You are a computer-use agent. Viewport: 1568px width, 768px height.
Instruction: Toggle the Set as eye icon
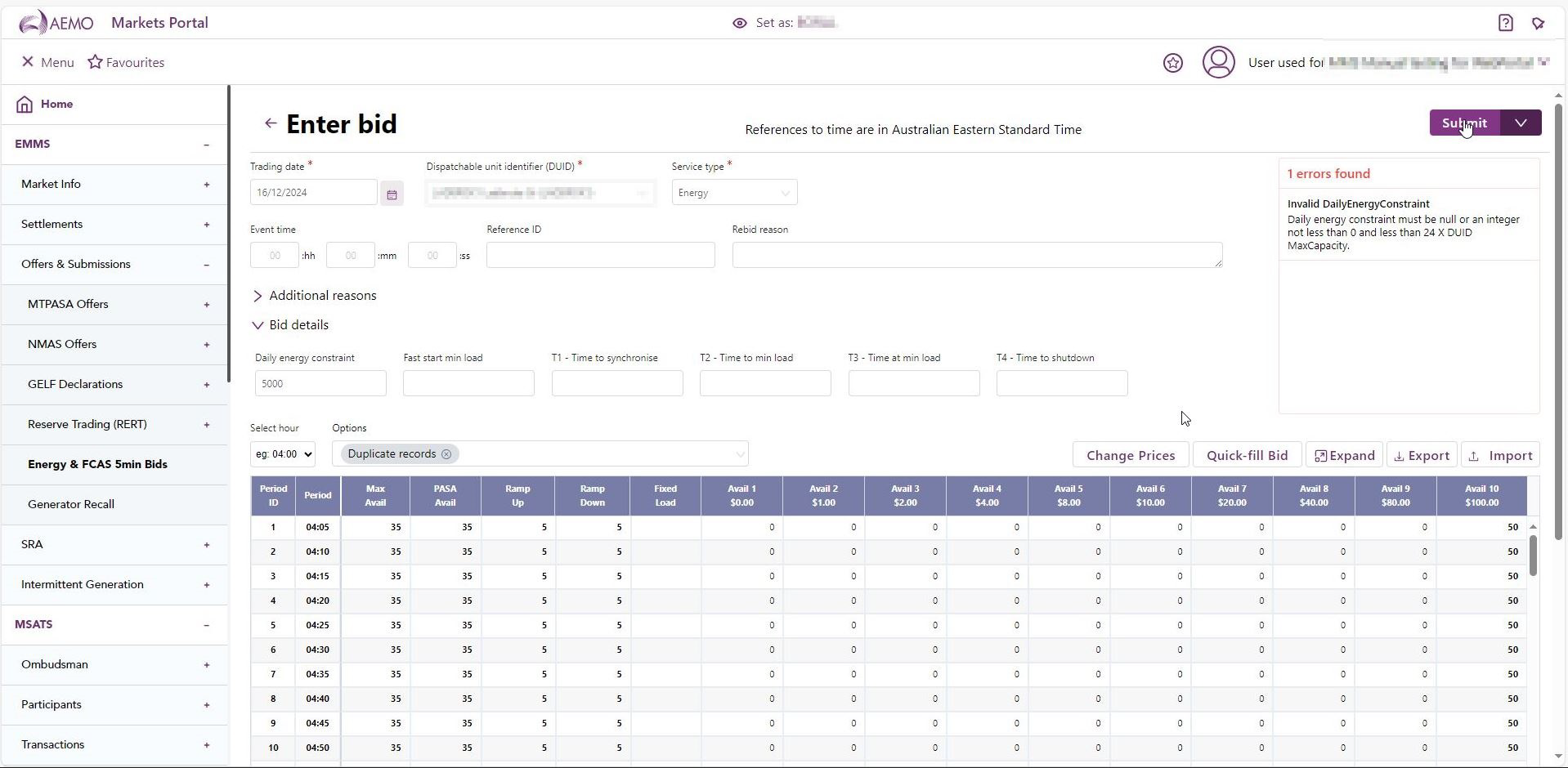pyautogui.click(x=739, y=23)
